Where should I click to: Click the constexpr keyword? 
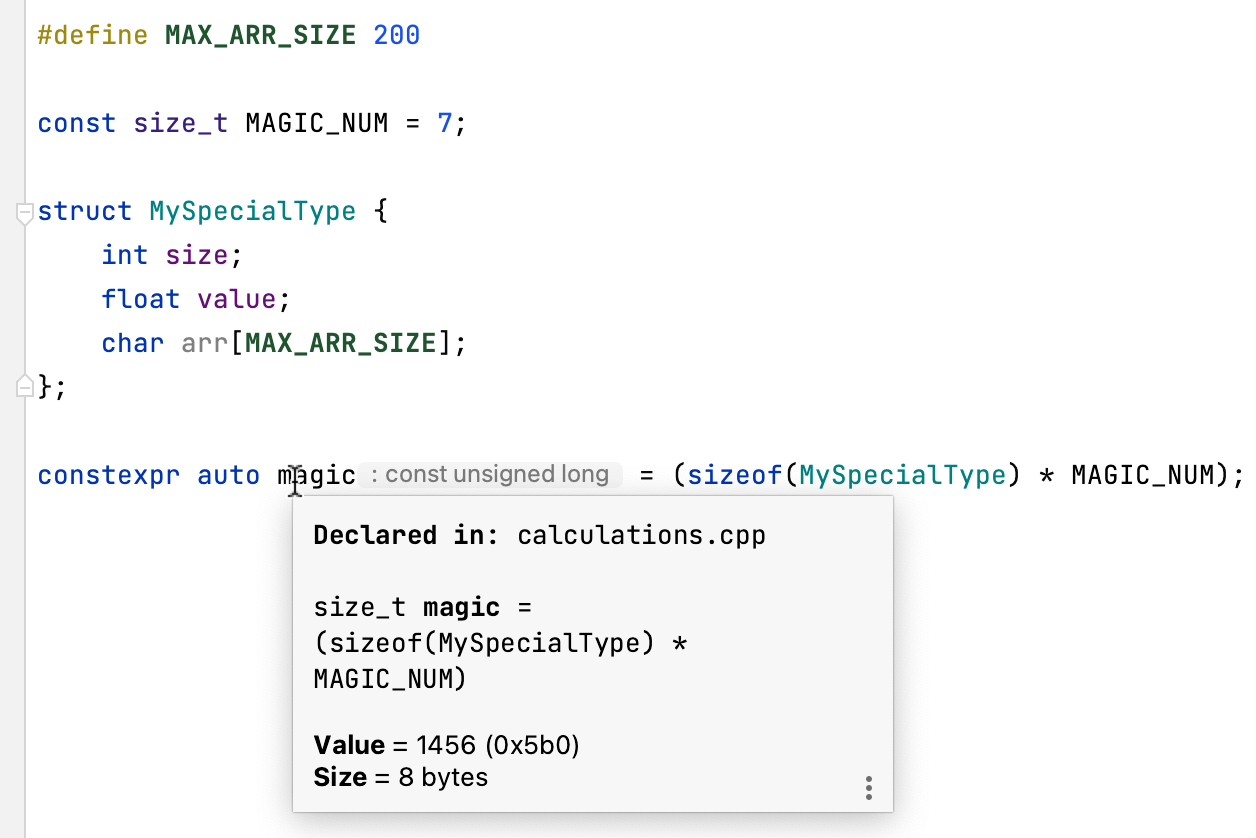(109, 475)
